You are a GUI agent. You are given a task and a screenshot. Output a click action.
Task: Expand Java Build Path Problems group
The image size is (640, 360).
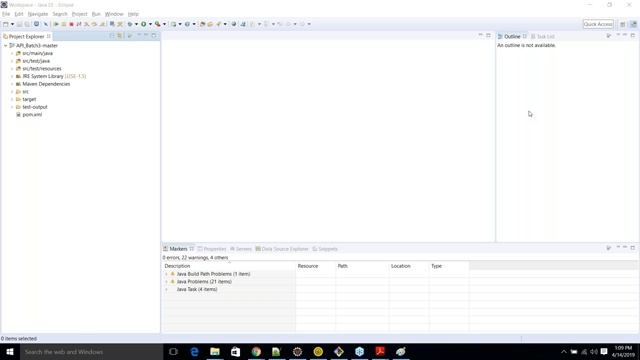pyautogui.click(x=167, y=274)
